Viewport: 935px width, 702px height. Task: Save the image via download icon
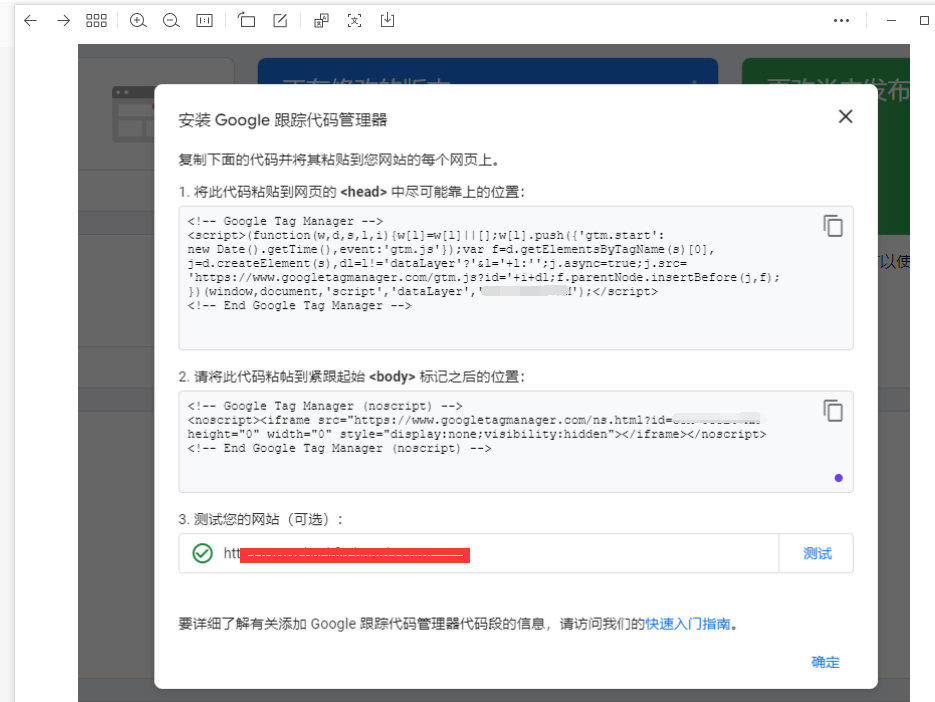(388, 20)
